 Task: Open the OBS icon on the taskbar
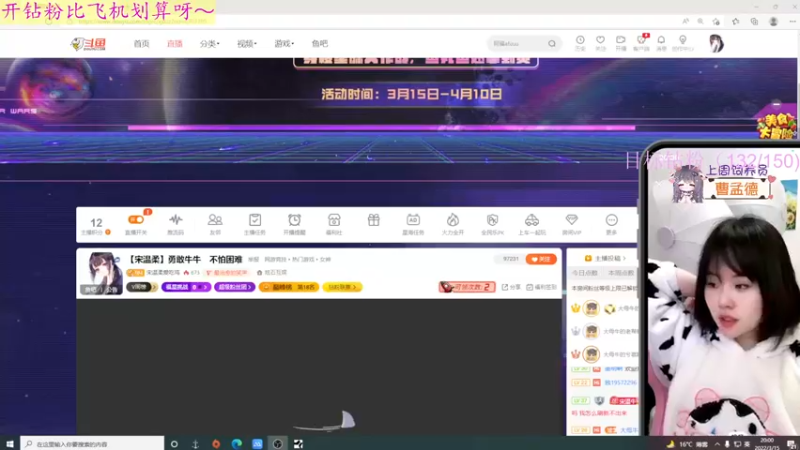(x=278, y=444)
